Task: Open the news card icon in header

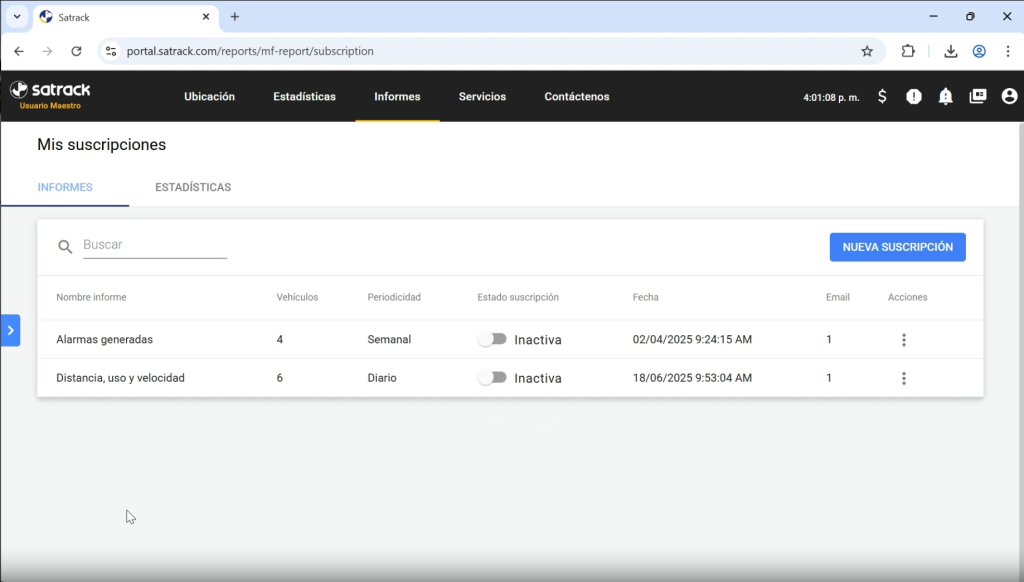Action: (x=978, y=97)
